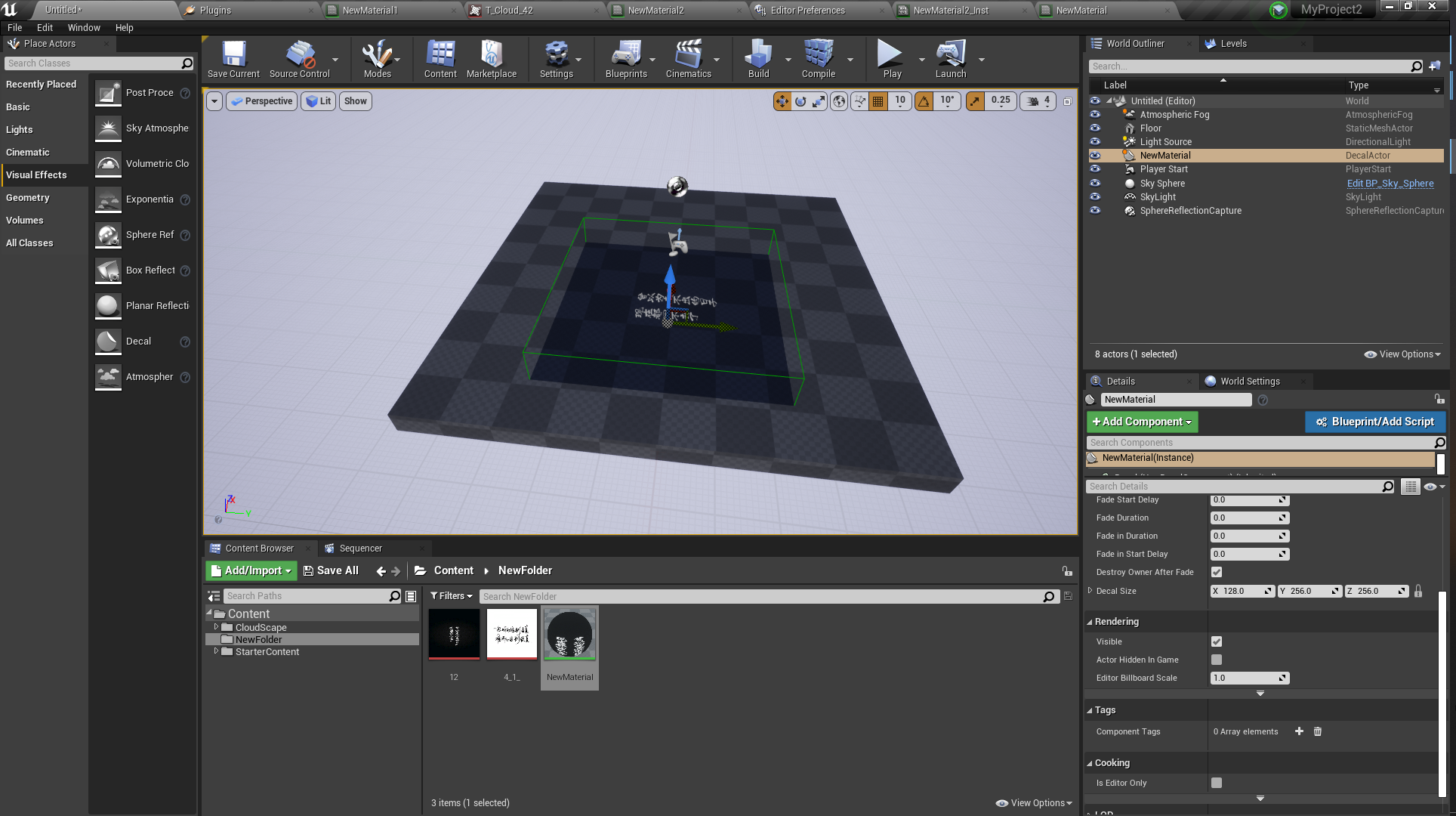The height and width of the screenshot is (816, 1456).
Task: Toggle rotation snapping in viewport
Action: coord(924,101)
